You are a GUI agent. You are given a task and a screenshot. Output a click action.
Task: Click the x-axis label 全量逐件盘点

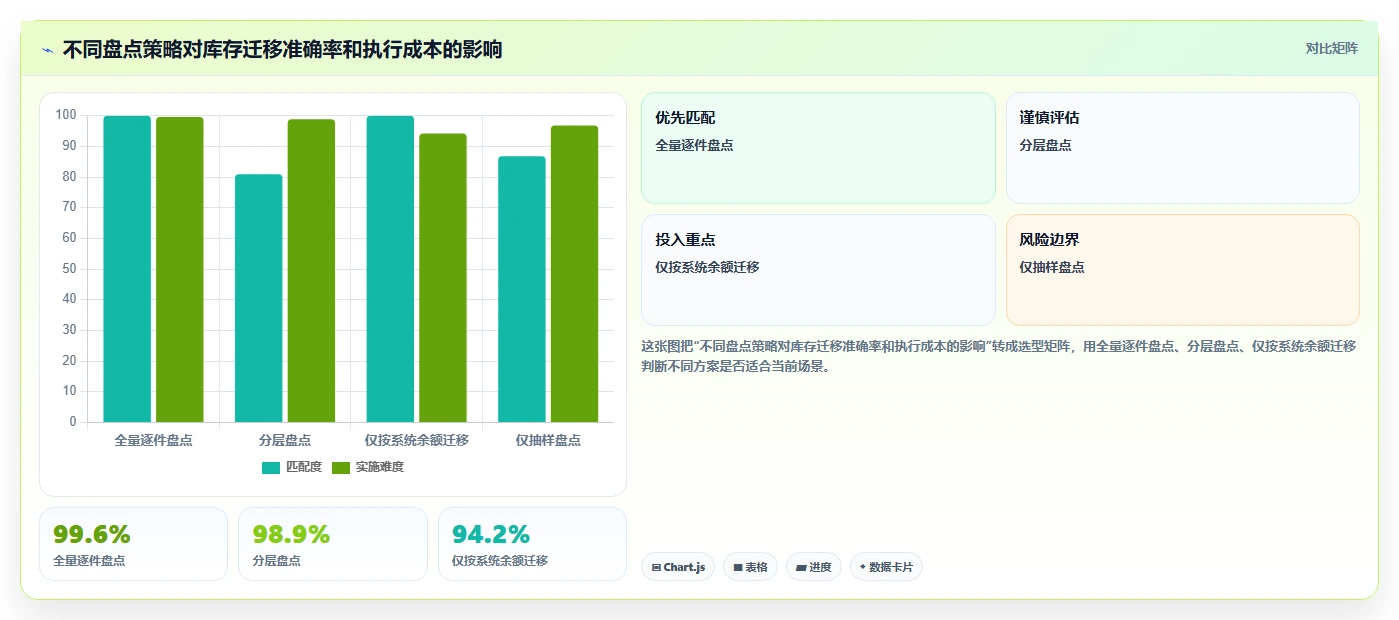(153, 440)
